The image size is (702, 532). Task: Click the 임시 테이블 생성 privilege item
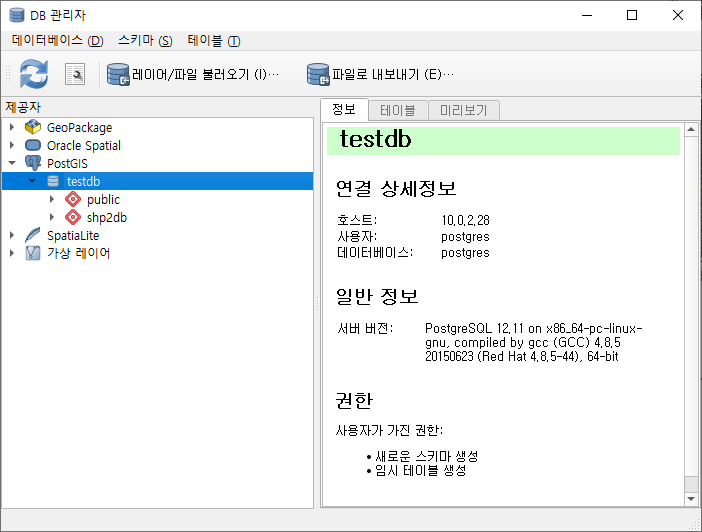coord(420,470)
